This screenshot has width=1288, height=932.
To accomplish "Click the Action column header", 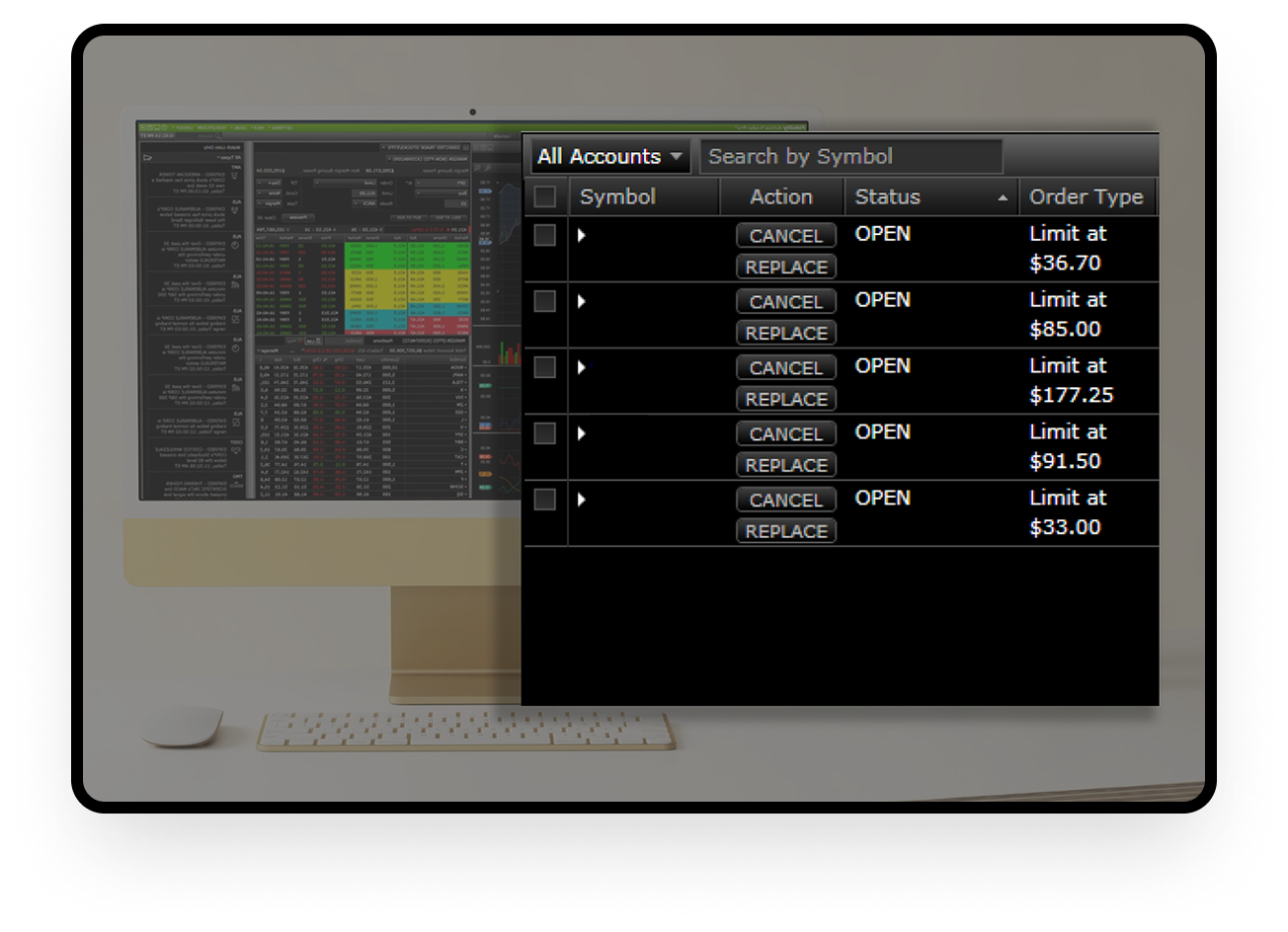I will 780,196.
